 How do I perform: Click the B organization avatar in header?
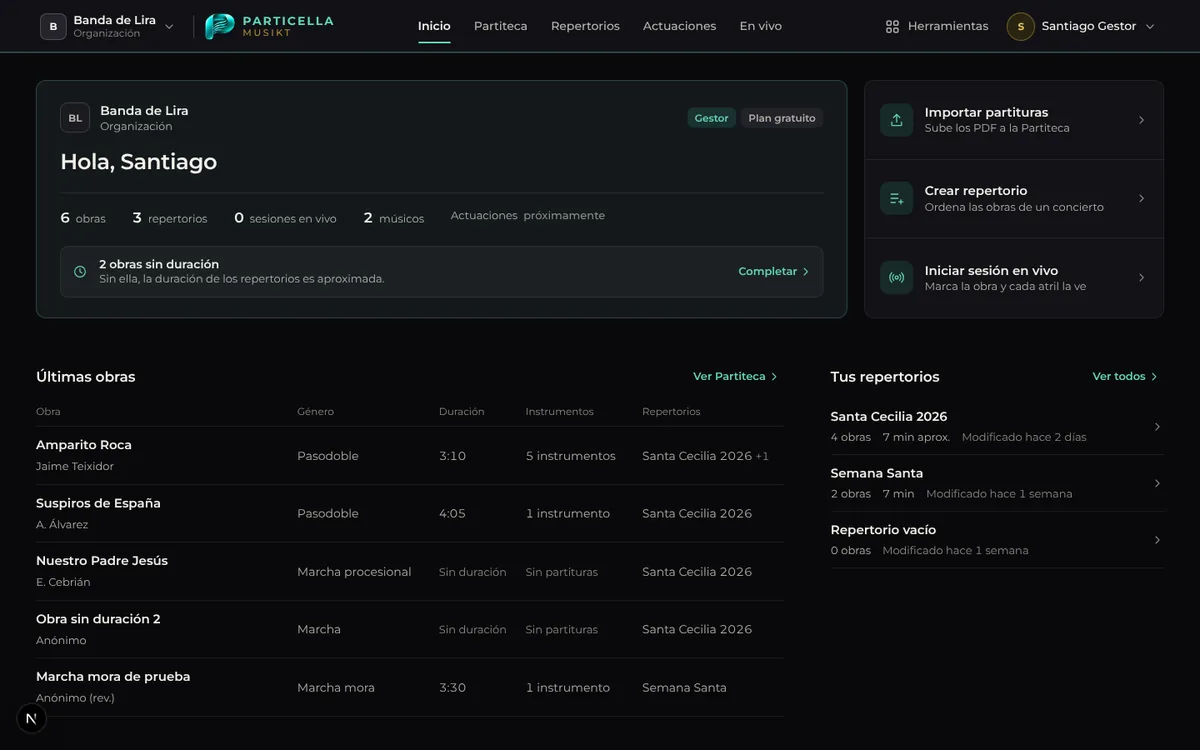(53, 27)
